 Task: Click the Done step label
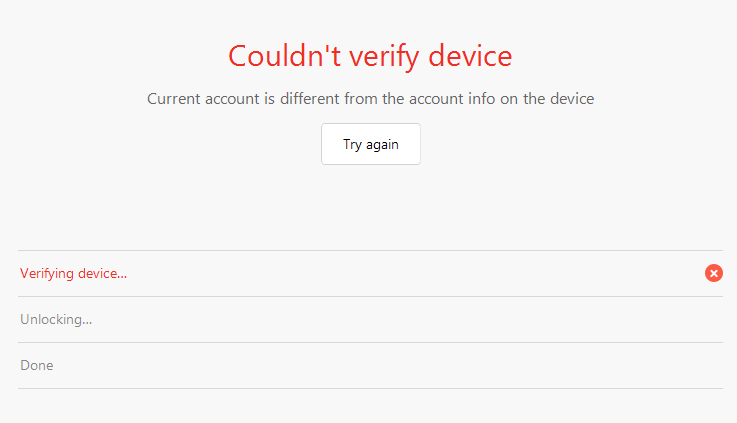[x=37, y=366]
